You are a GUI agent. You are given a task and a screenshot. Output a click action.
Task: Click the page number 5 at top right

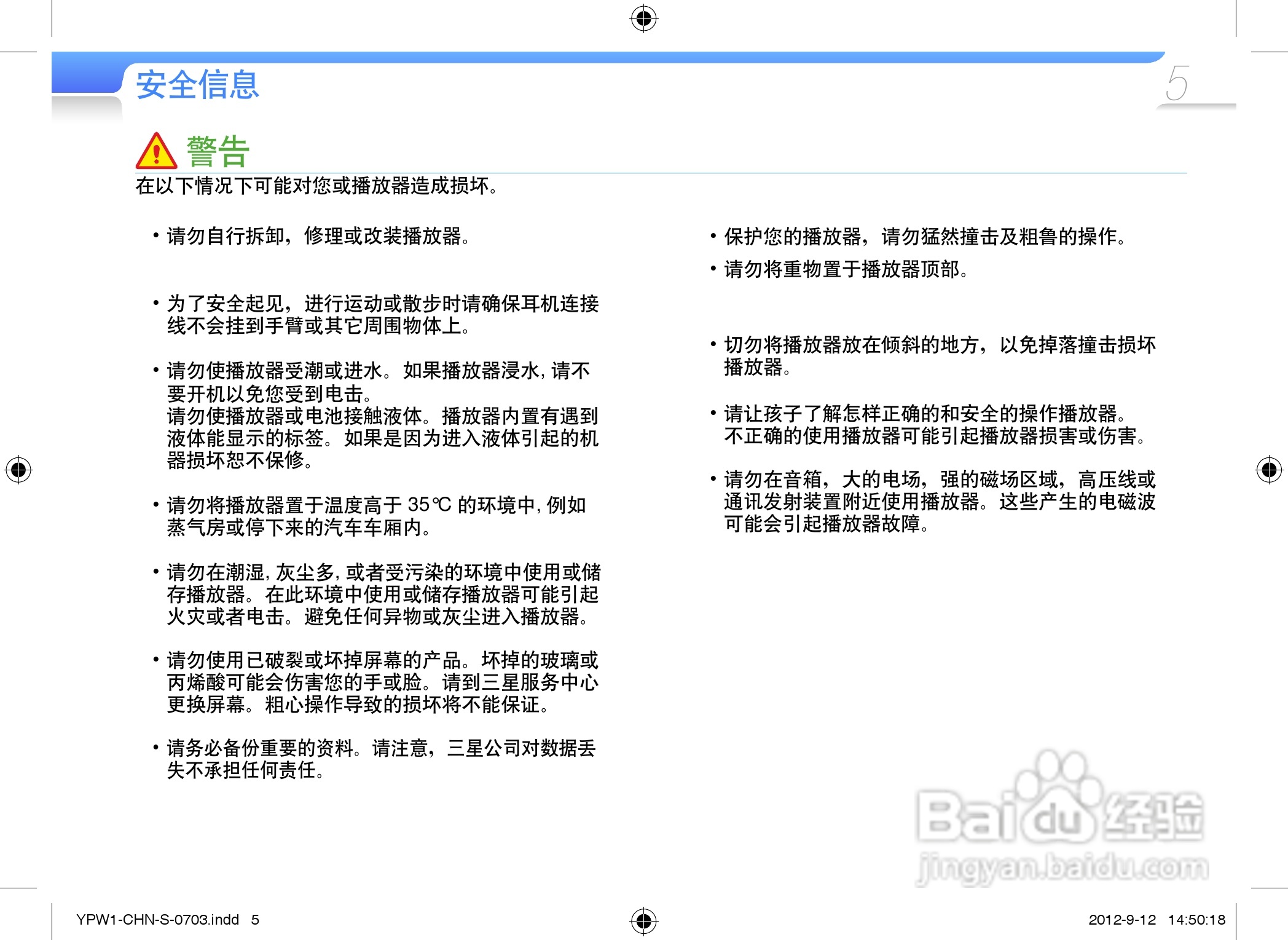click(1177, 84)
